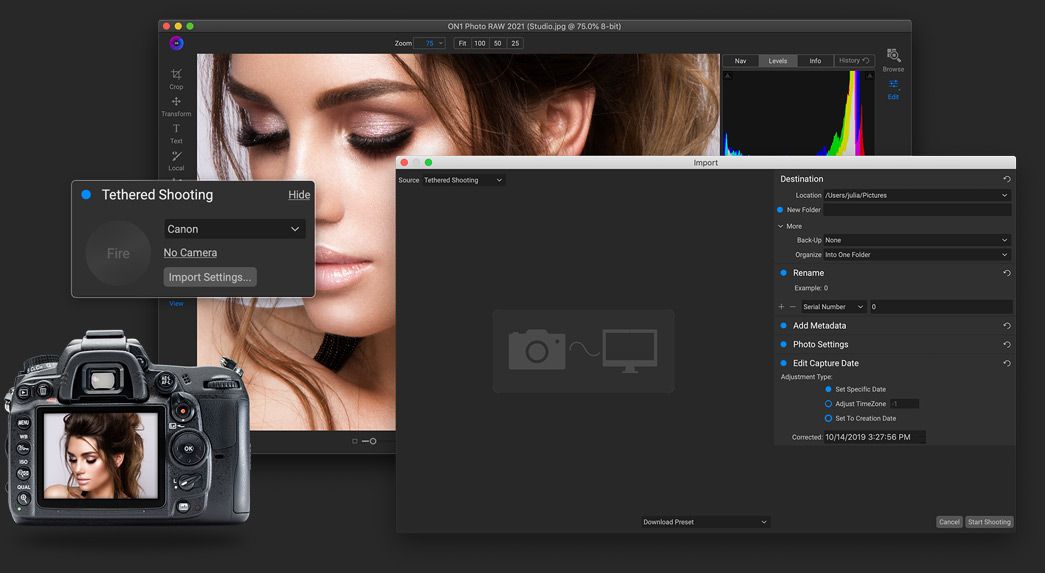Viewport: 1045px width, 573px height.
Task: Open the Serial Number rename dropdown
Action: point(833,307)
